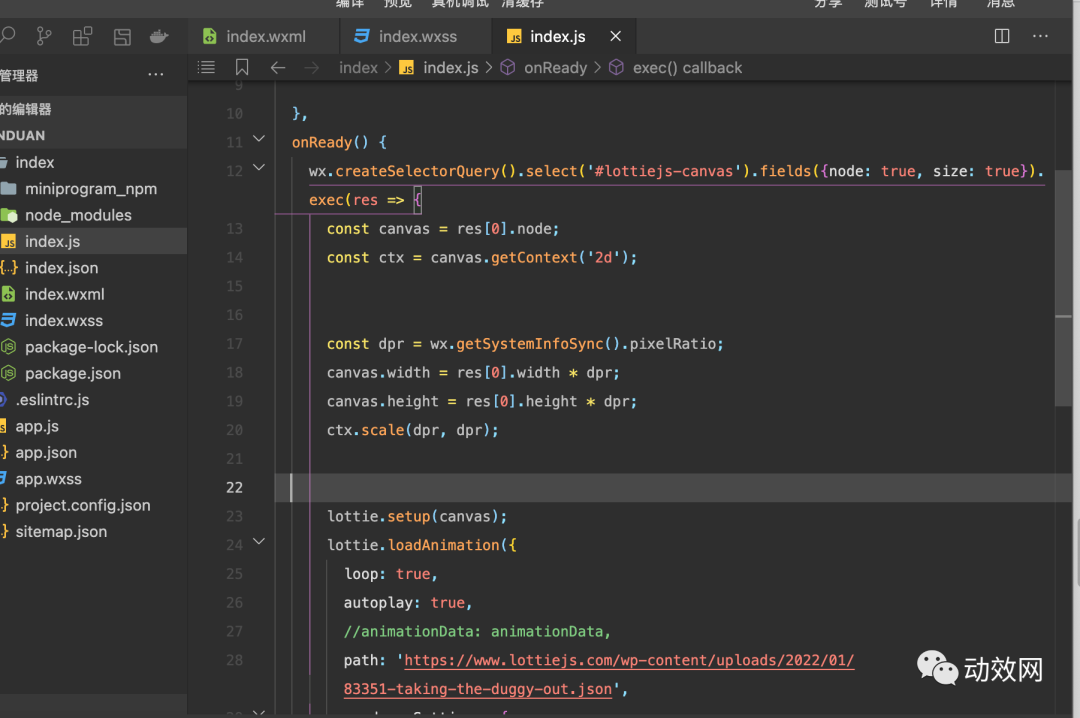Image resolution: width=1080 pixels, height=718 pixels.
Task: Go back with the left arrow icon
Action: point(278,68)
